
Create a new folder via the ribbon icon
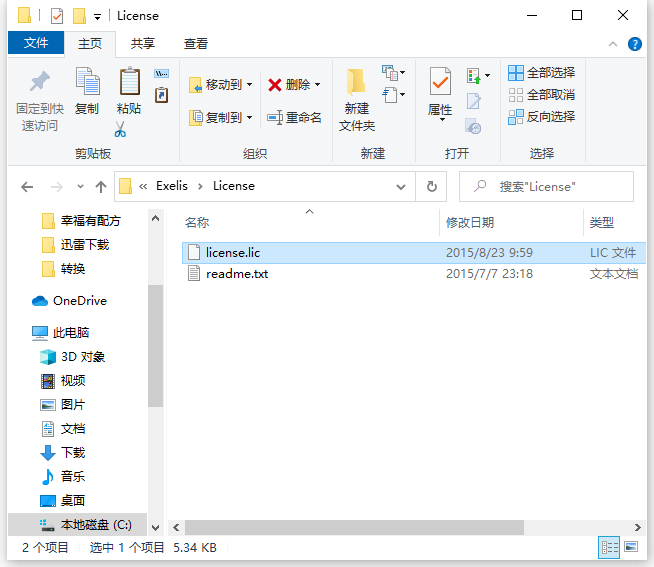(356, 81)
